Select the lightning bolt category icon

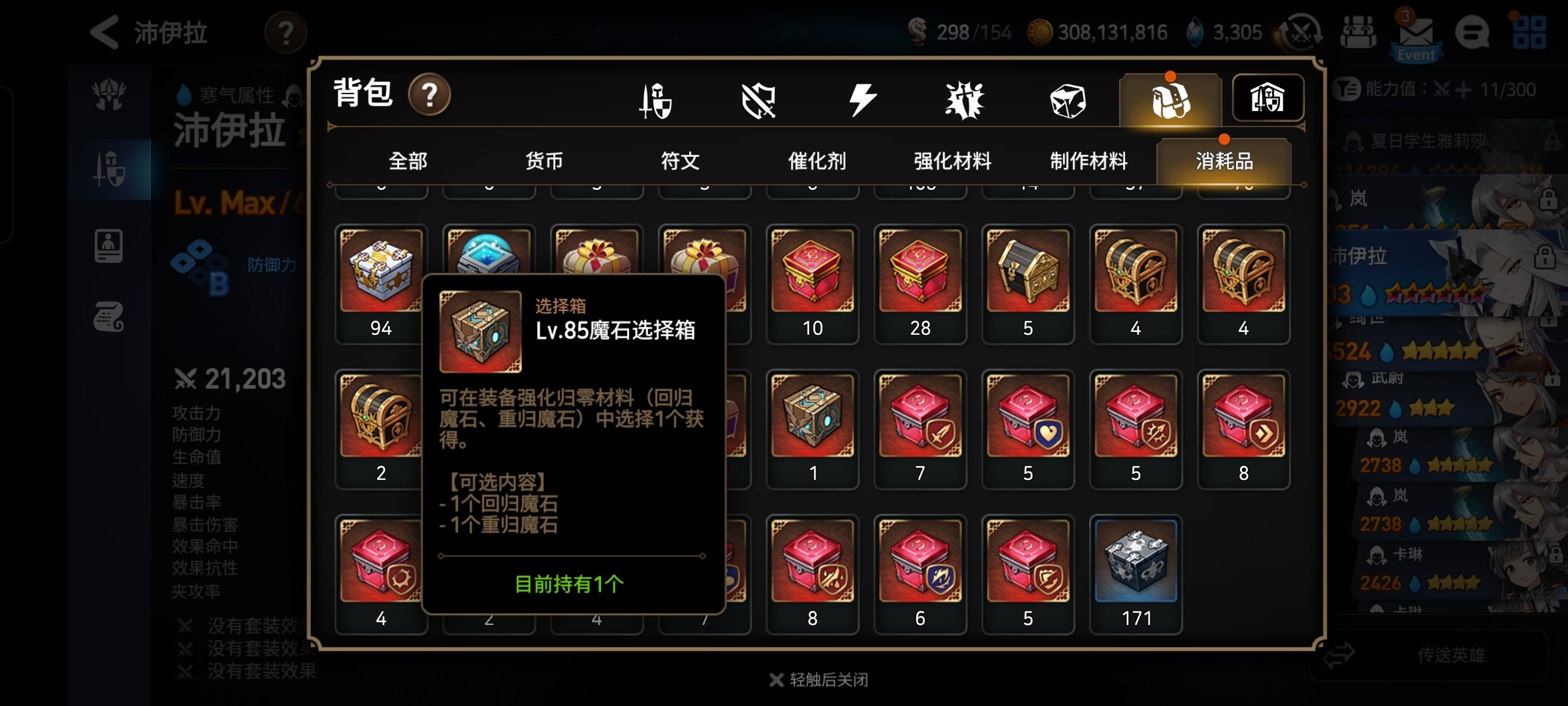tap(862, 100)
